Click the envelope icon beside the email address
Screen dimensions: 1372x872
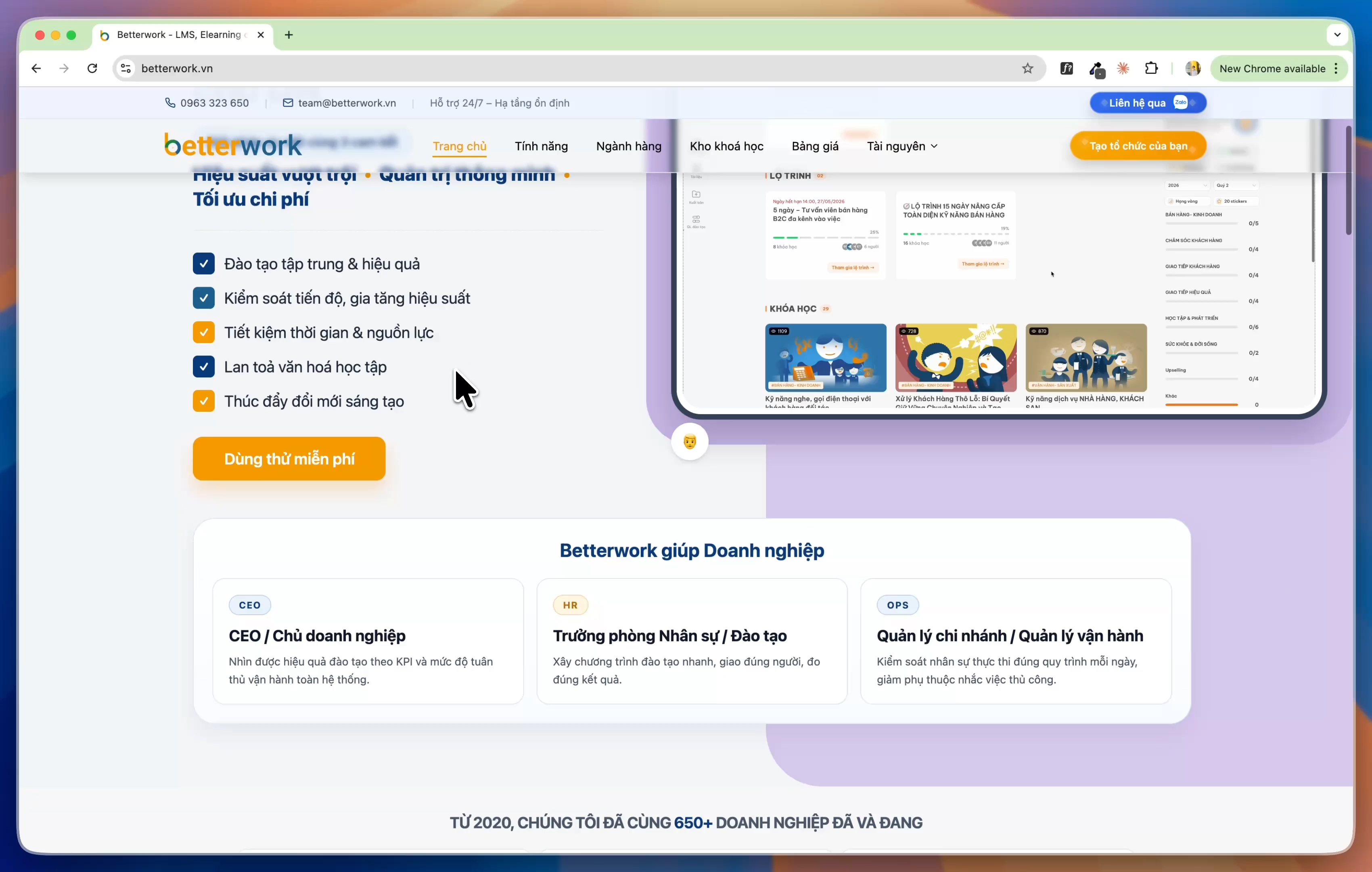tap(288, 103)
